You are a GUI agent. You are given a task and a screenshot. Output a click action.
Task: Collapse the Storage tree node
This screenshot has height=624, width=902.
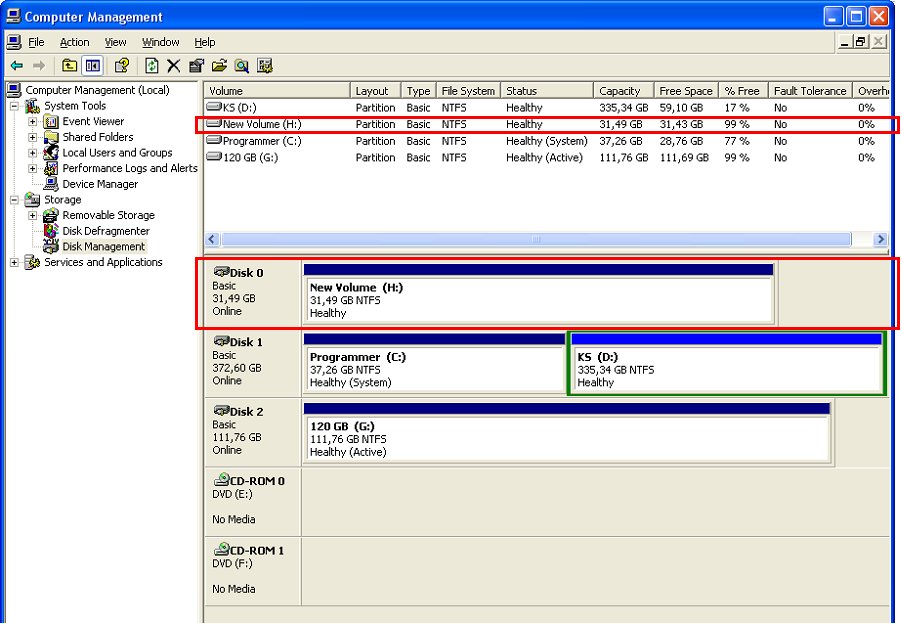(15, 200)
